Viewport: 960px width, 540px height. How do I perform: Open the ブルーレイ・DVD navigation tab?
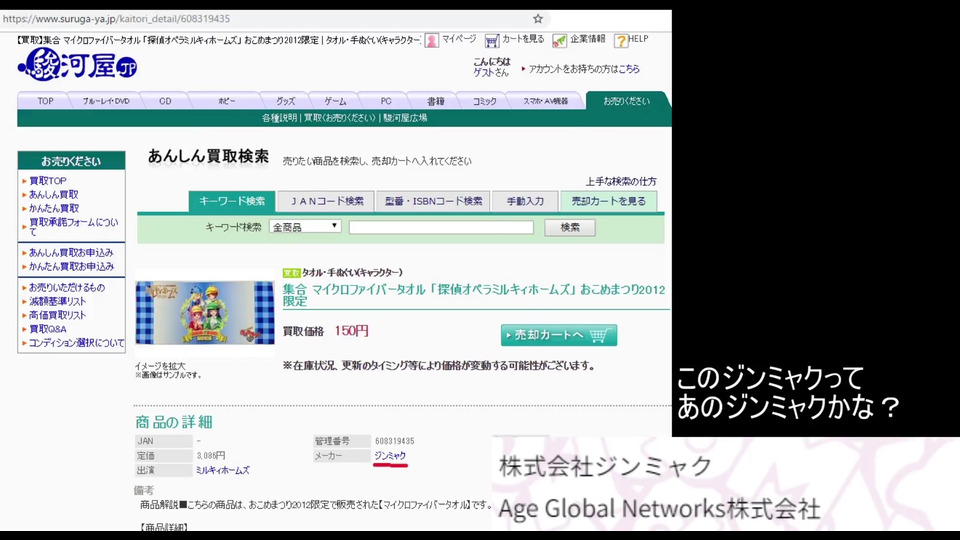point(106,101)
